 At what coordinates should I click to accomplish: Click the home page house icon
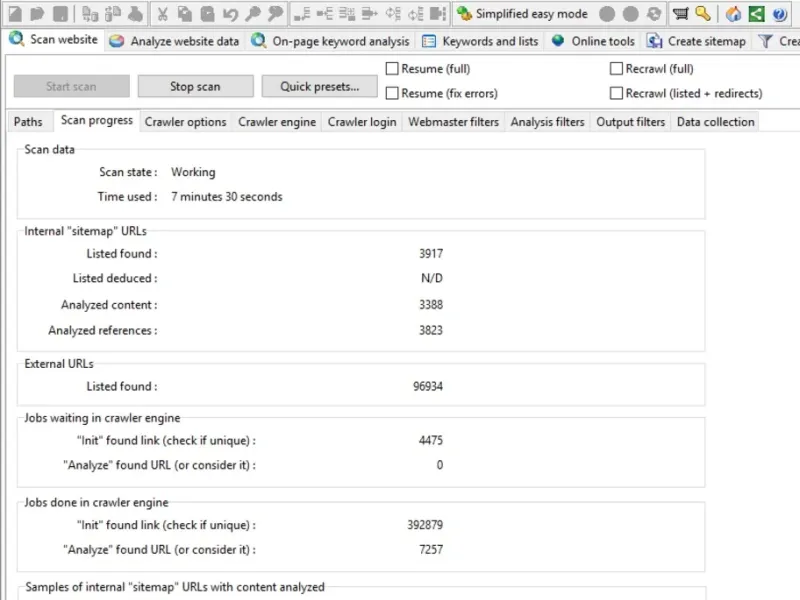click(733, 14)
